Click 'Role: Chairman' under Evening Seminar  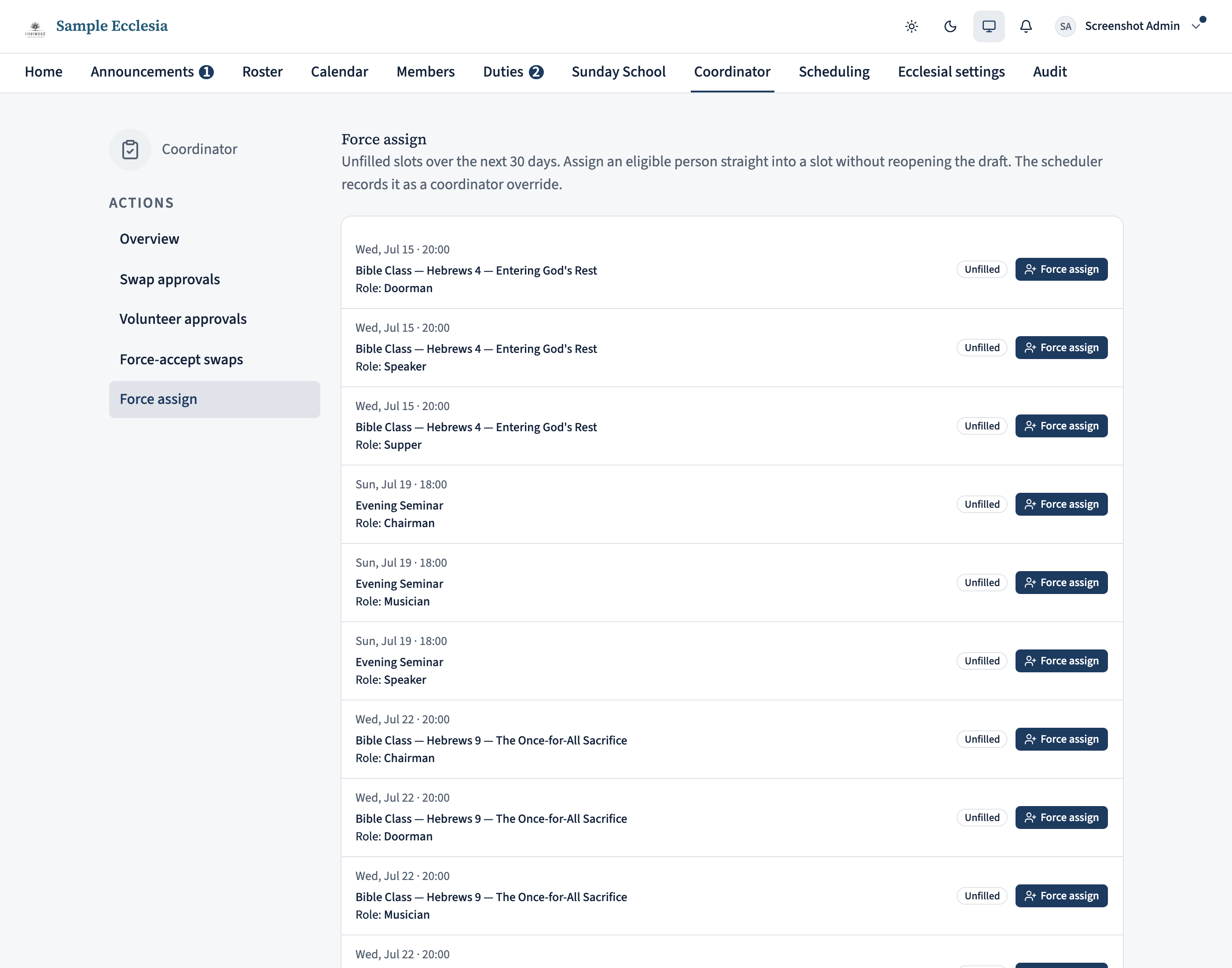tap(395, 523)
